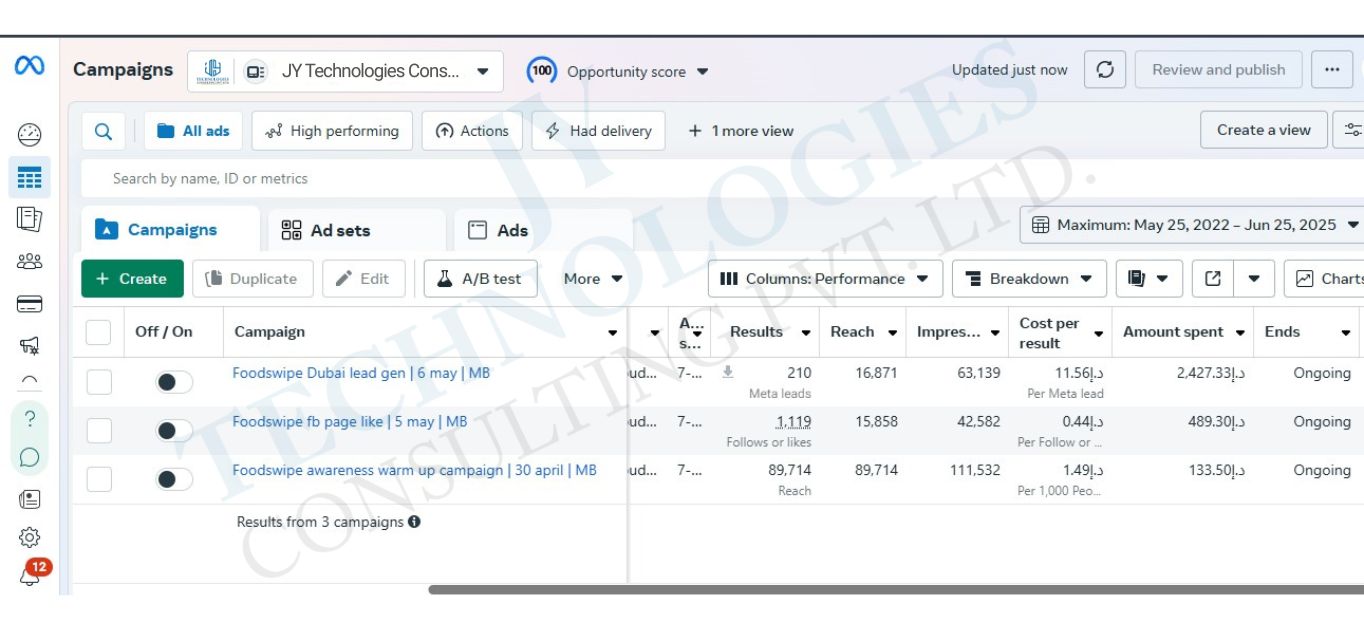The height and width of the screenshot is (630, 1364).
Task: Click the Create a view button
Action: 1264,130
